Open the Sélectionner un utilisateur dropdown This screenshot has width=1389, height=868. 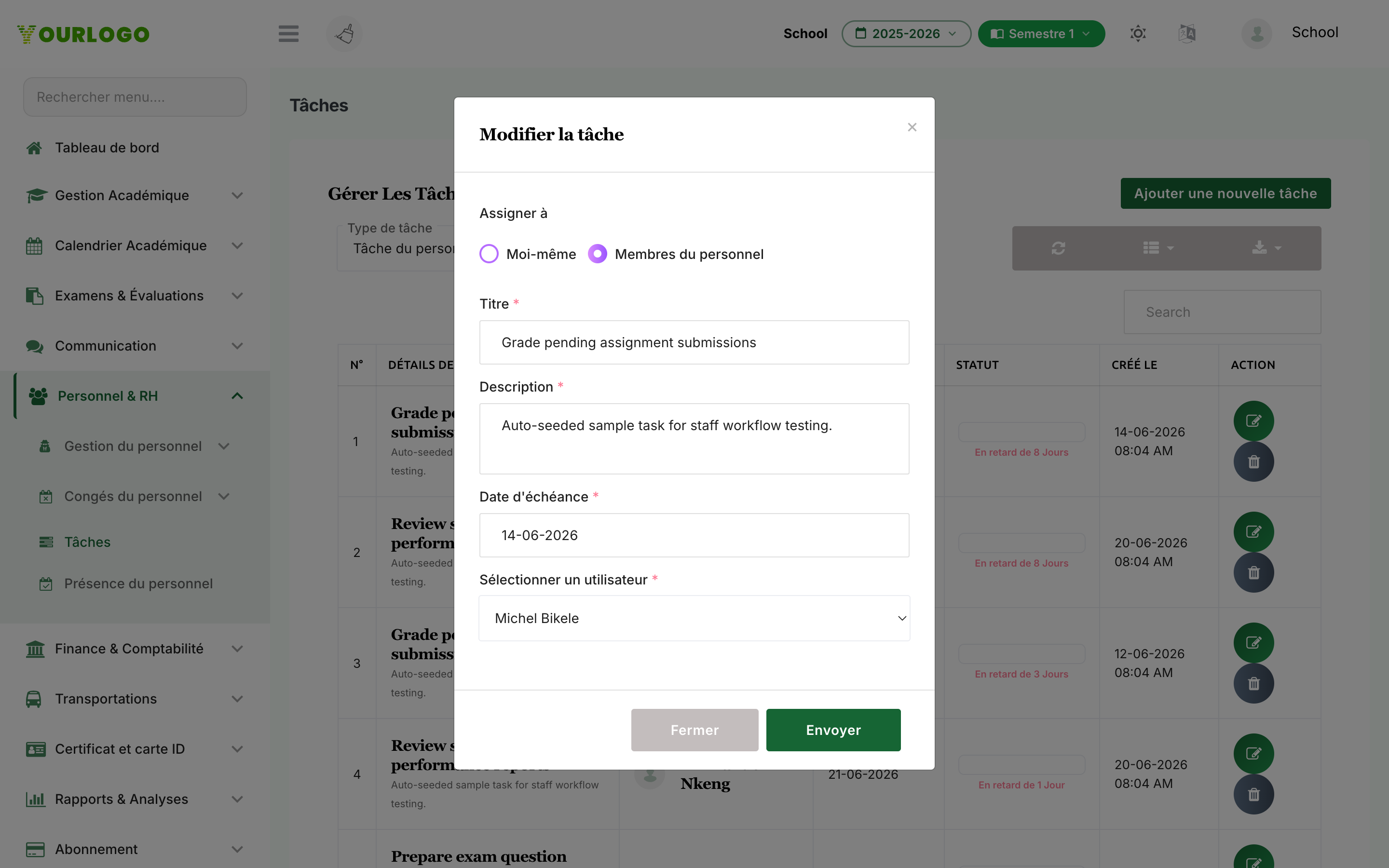pos(694,618)
